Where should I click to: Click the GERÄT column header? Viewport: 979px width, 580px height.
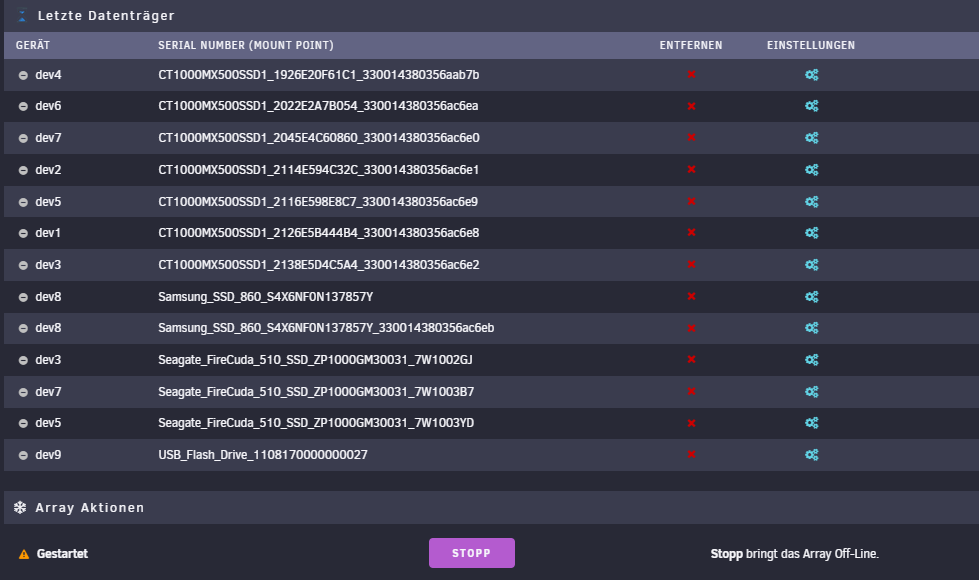[x=32, y=45]
